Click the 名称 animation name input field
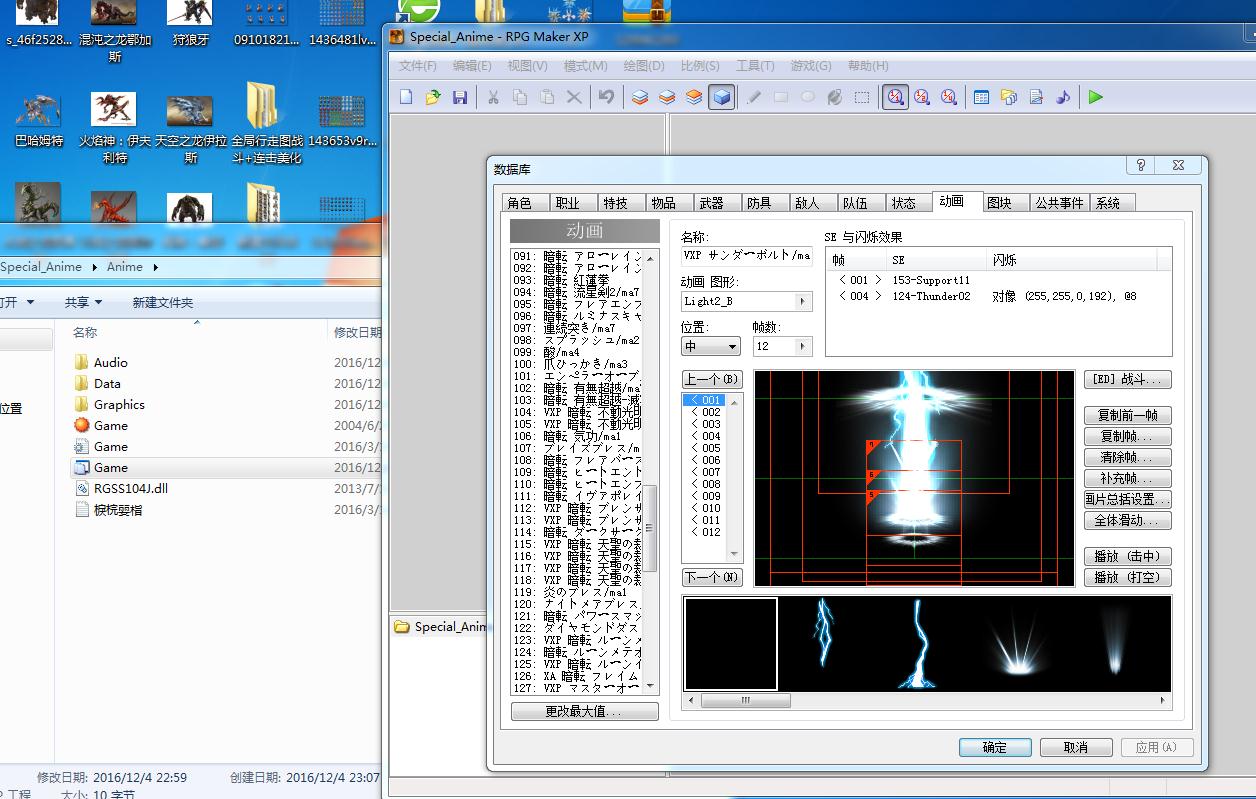 point(746,256)
